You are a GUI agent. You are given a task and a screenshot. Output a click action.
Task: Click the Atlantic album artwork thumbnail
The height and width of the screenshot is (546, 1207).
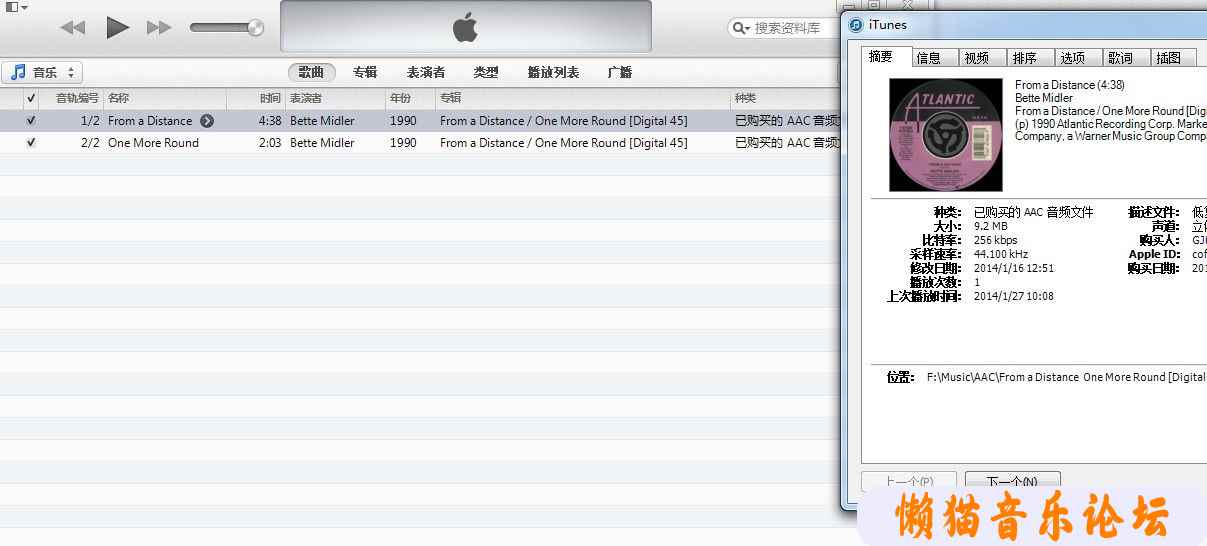(x=946, y=134)
